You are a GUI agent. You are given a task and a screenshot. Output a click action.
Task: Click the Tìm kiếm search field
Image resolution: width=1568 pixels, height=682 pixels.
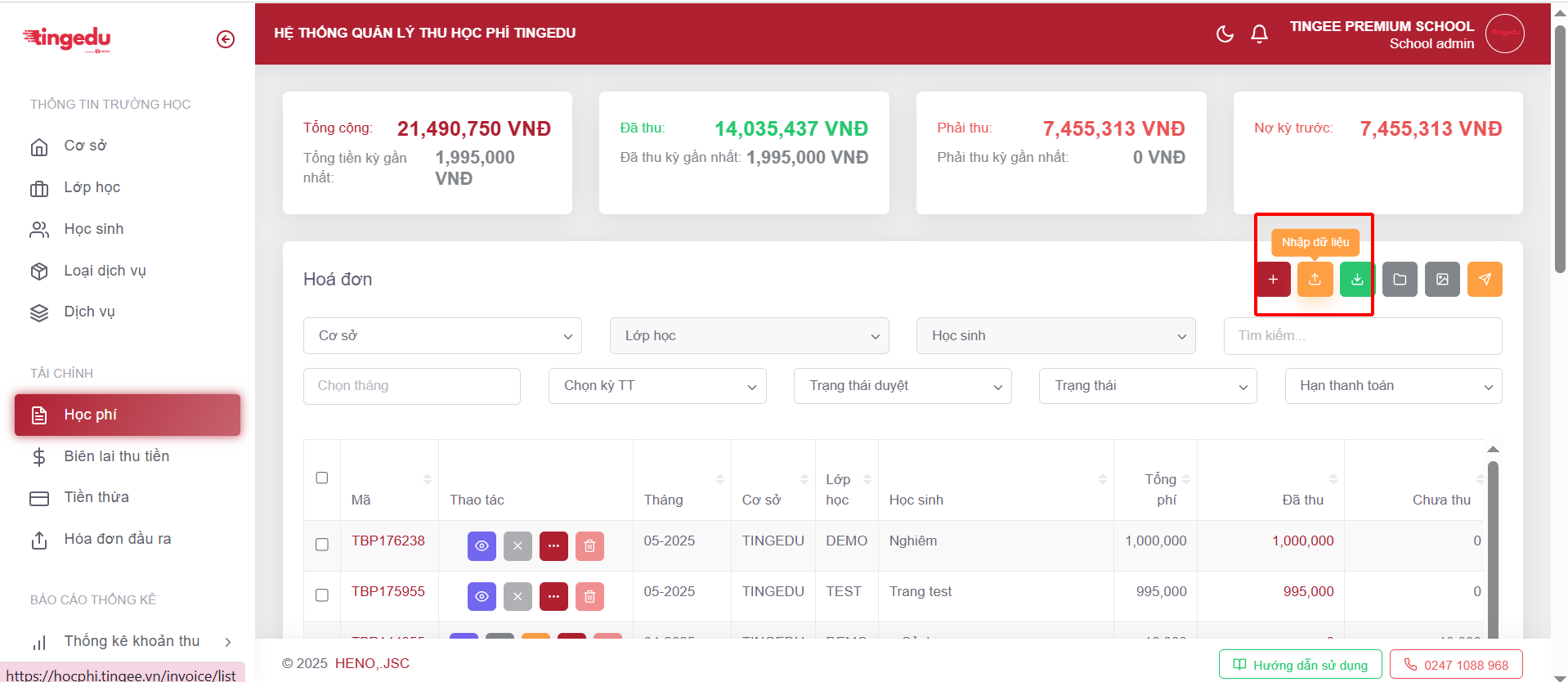tap(1362, 336)
